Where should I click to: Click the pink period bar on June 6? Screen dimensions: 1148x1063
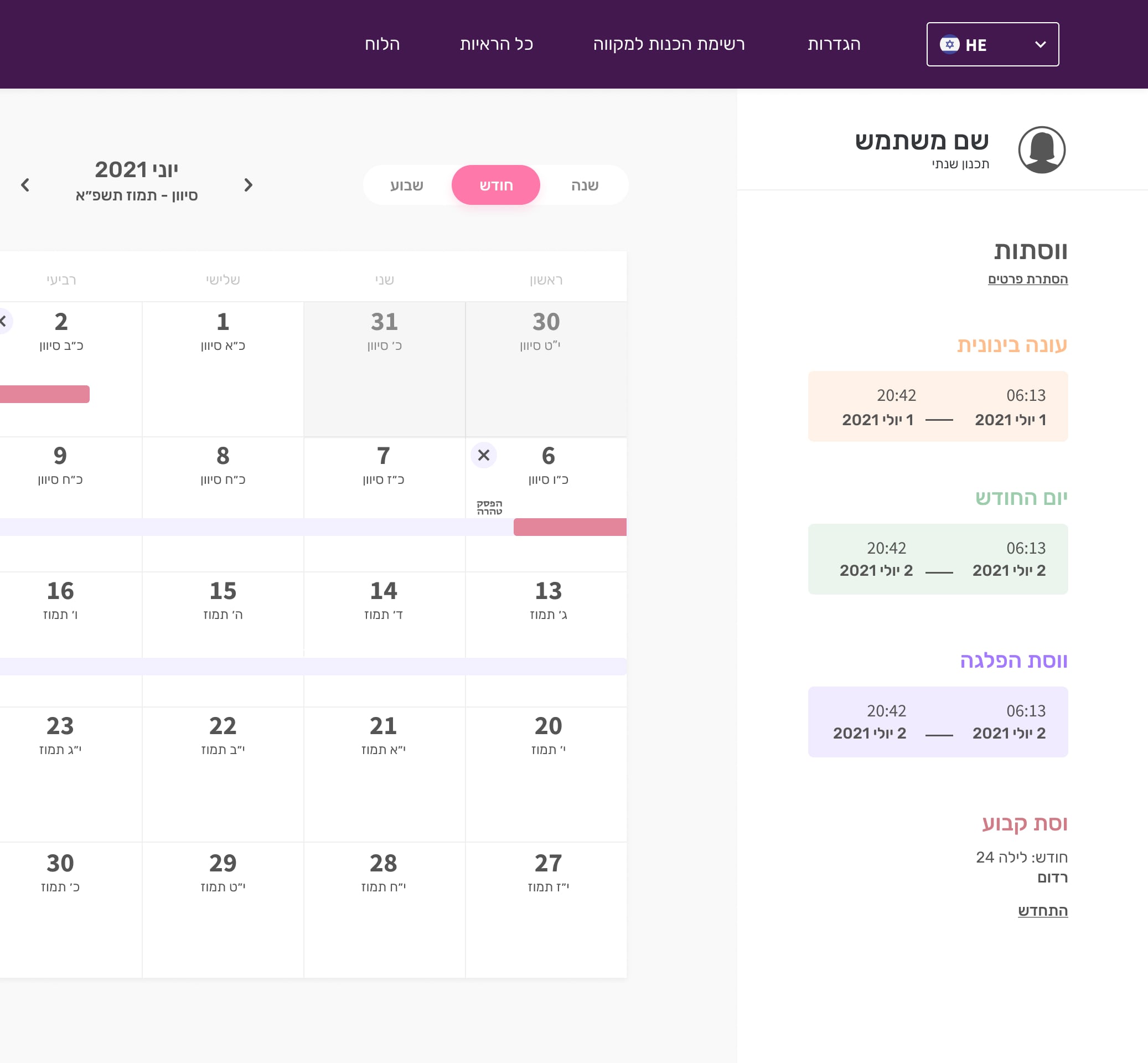[570, 527]
